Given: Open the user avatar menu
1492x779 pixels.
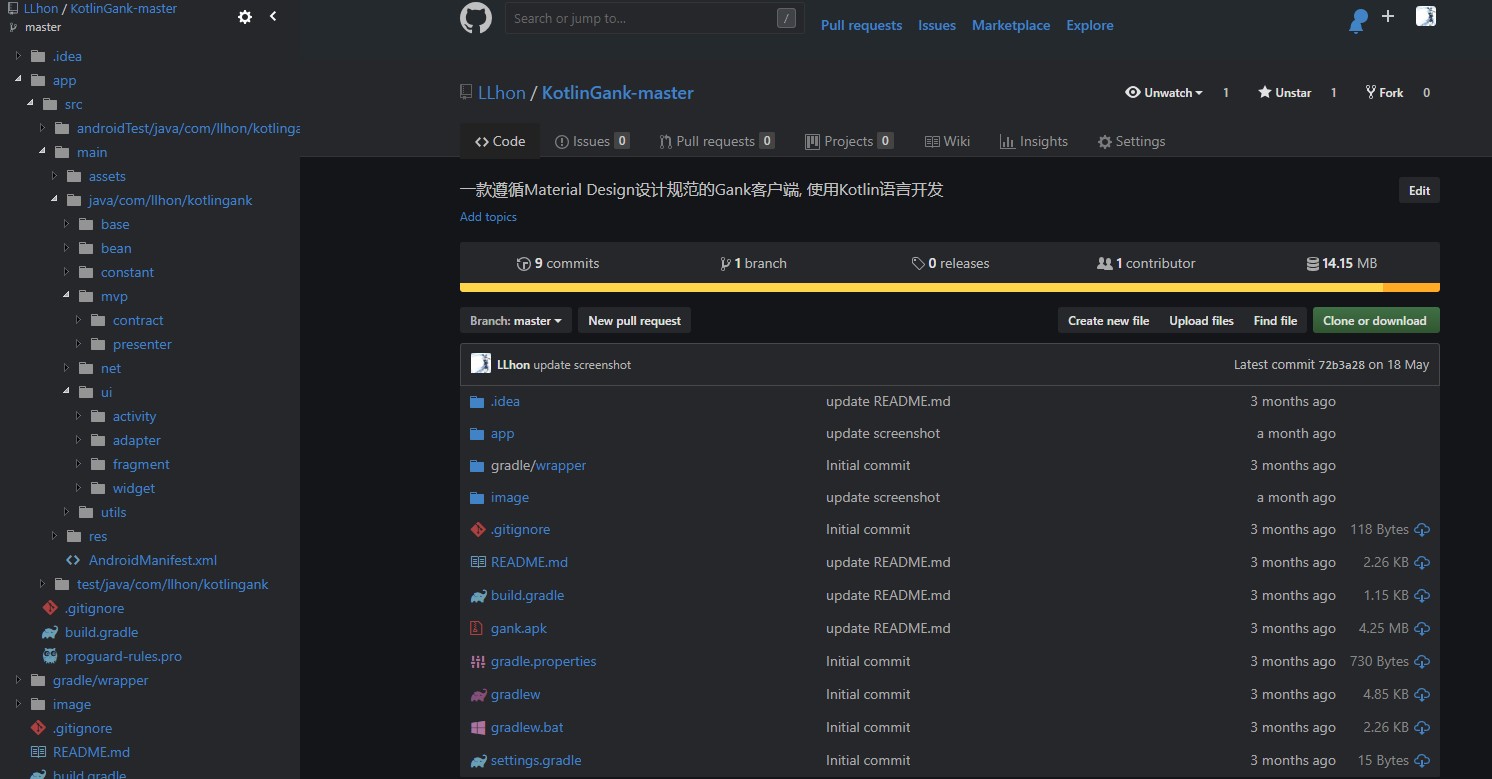Looking at the screenshot, I should [1426, 16].
